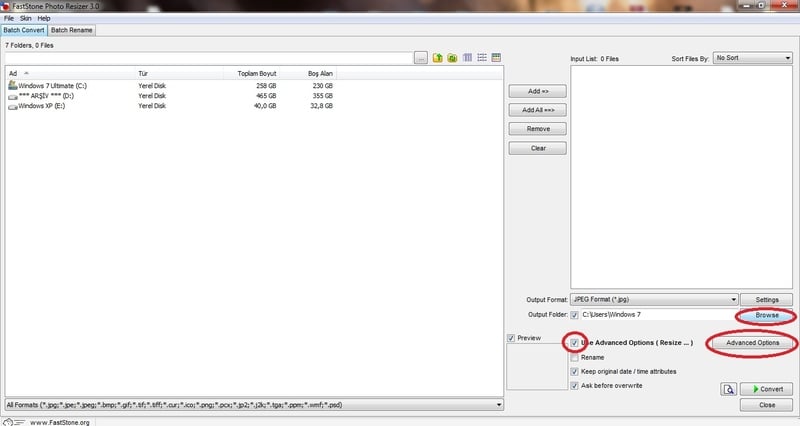The width and height of the screenshot is (800, 426).
Task: Click the 40,0 GB total size cell
Action: point(265,106)
